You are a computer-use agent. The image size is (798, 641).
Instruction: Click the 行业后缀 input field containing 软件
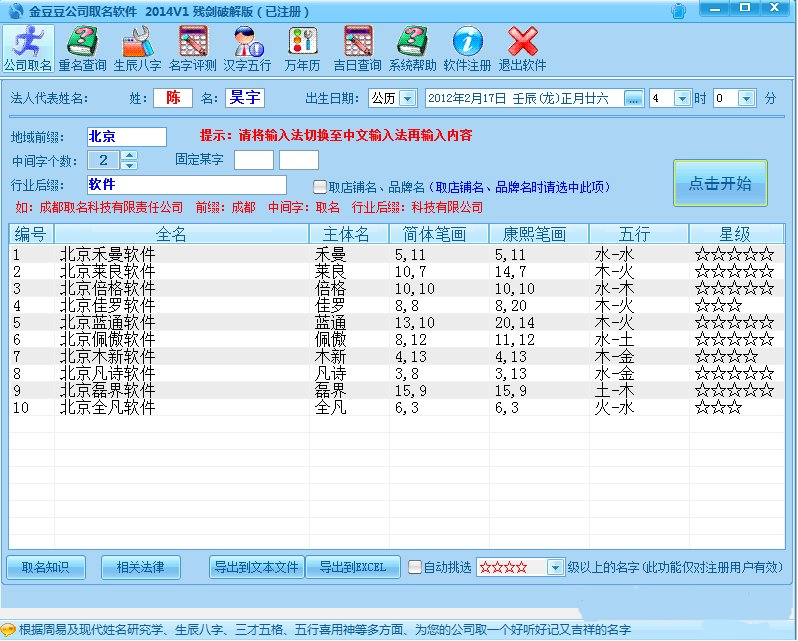pos(185,185)
